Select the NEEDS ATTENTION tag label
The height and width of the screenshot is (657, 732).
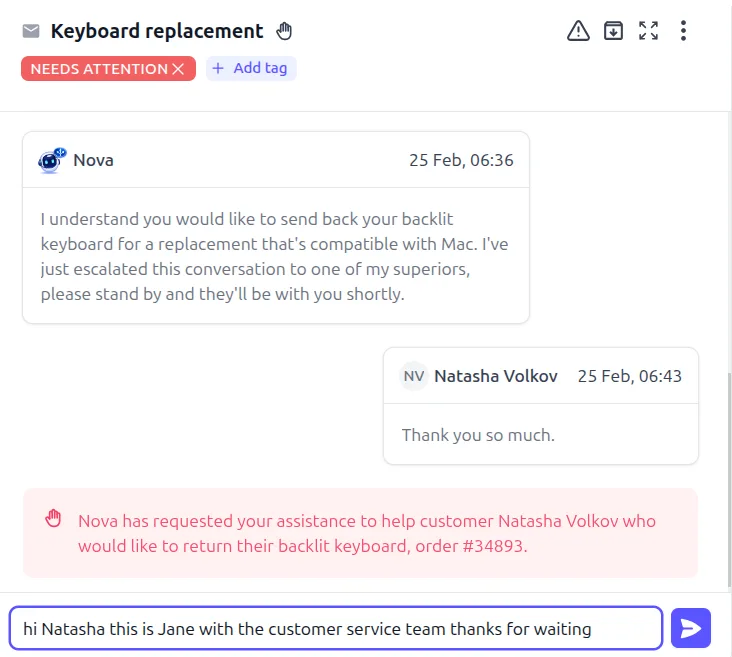(x=98, y=69)
